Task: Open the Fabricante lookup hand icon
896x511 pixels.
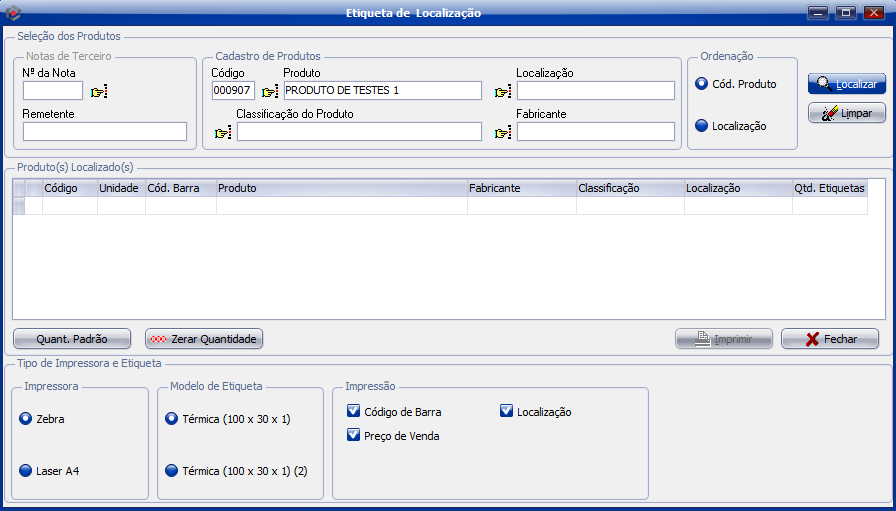Action: 502,133
